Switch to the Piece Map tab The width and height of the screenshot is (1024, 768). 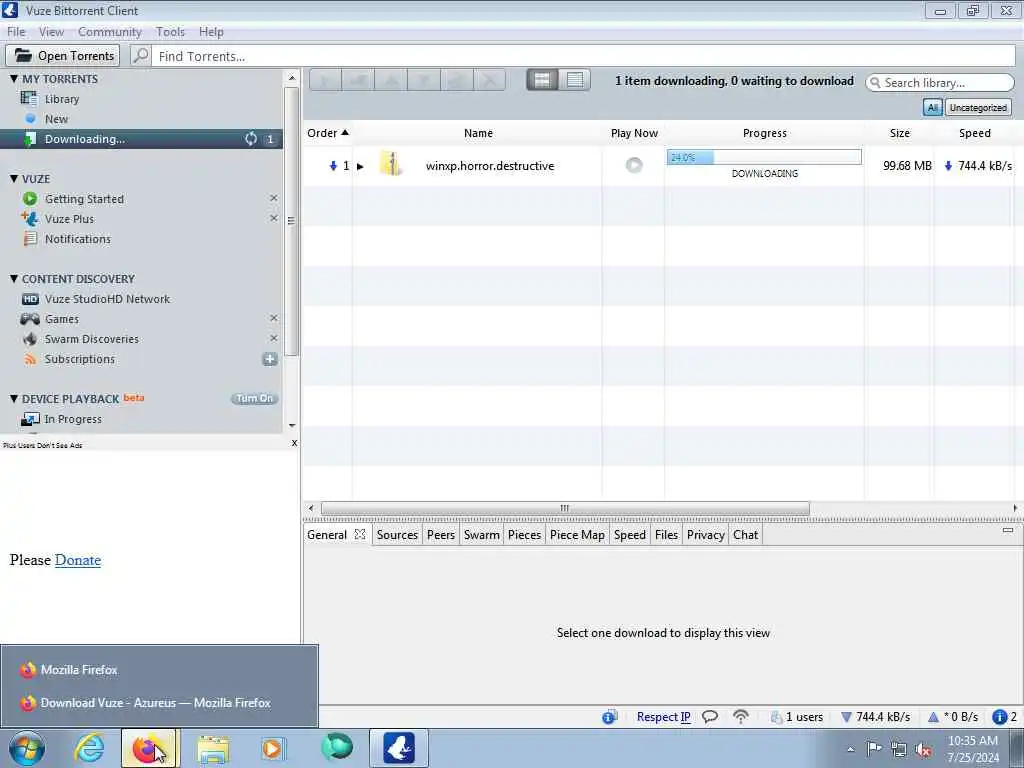pos(577,535)
